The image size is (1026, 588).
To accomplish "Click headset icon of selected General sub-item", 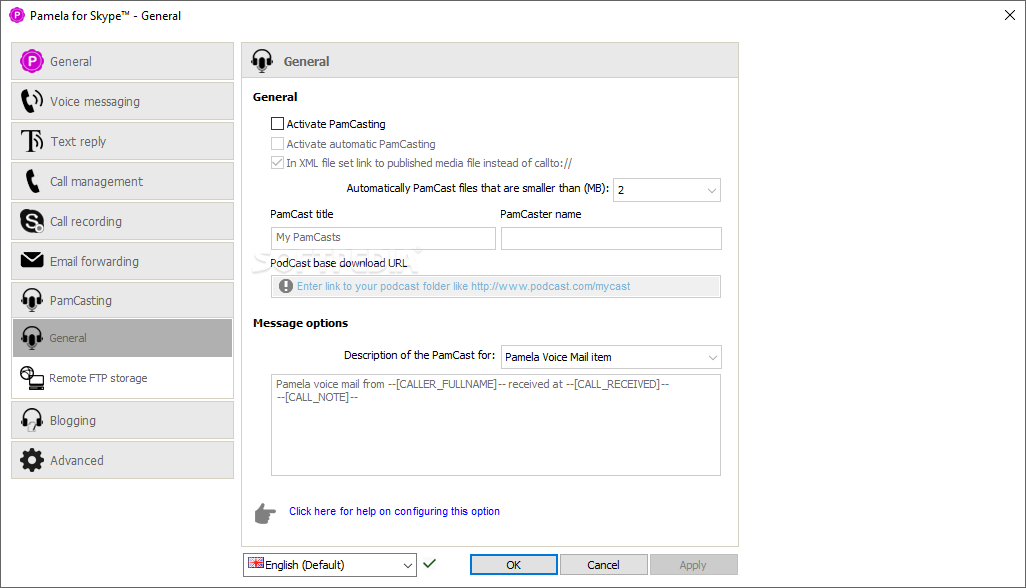I will pos(31,338).
